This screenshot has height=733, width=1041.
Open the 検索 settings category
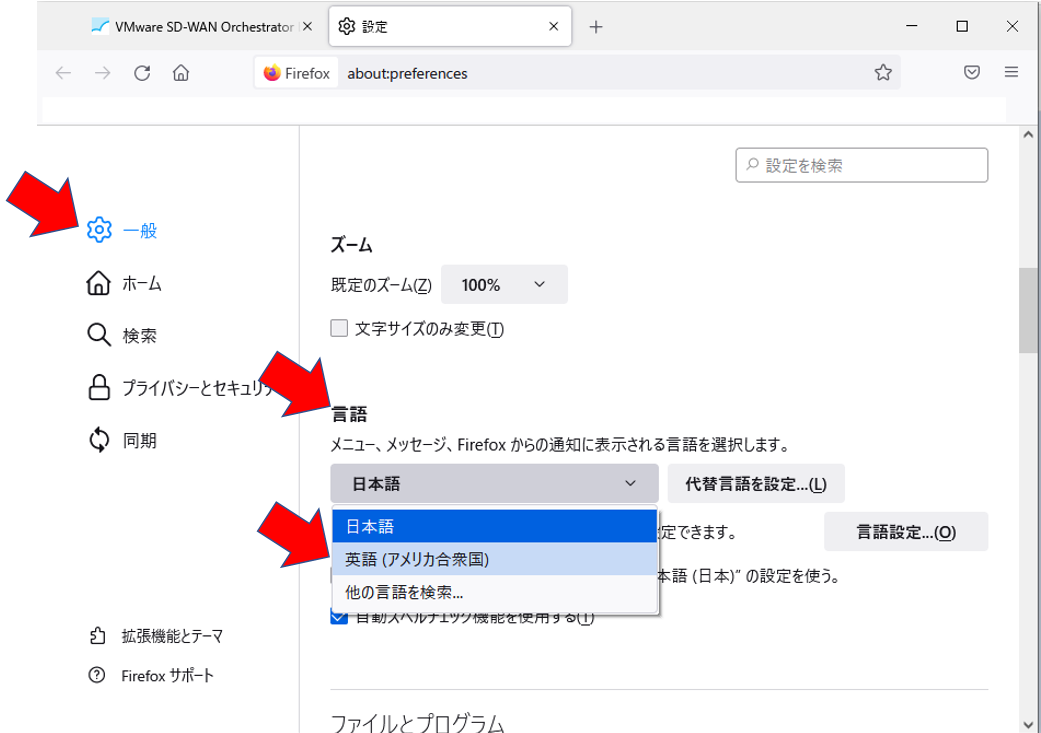(122, 335)
